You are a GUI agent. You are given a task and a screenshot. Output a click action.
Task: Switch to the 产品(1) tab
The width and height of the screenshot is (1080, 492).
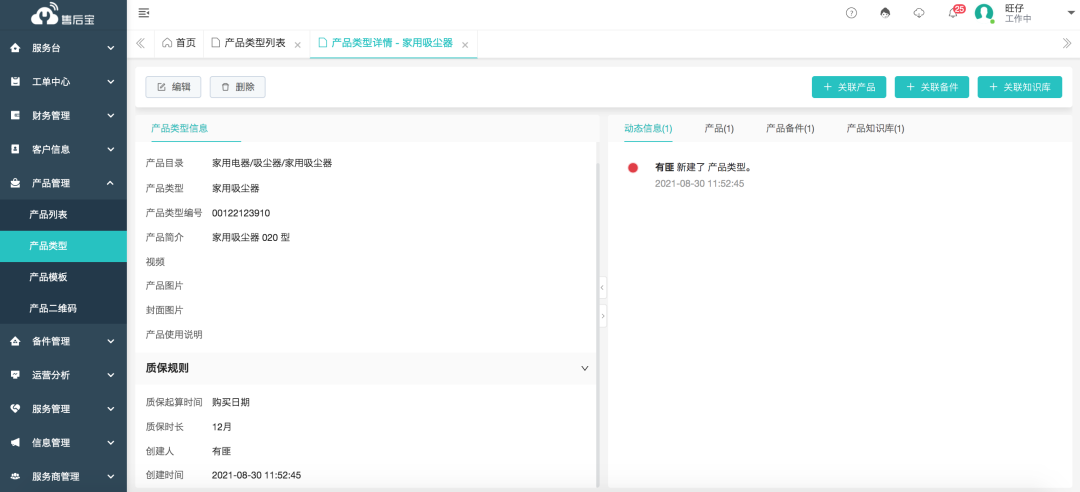click(x=719, y=128)
